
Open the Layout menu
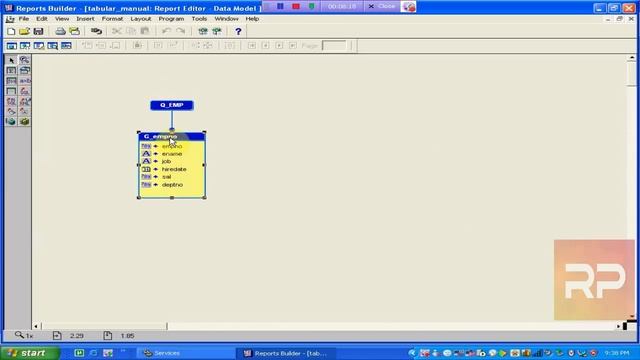click(x=141, y=19)
